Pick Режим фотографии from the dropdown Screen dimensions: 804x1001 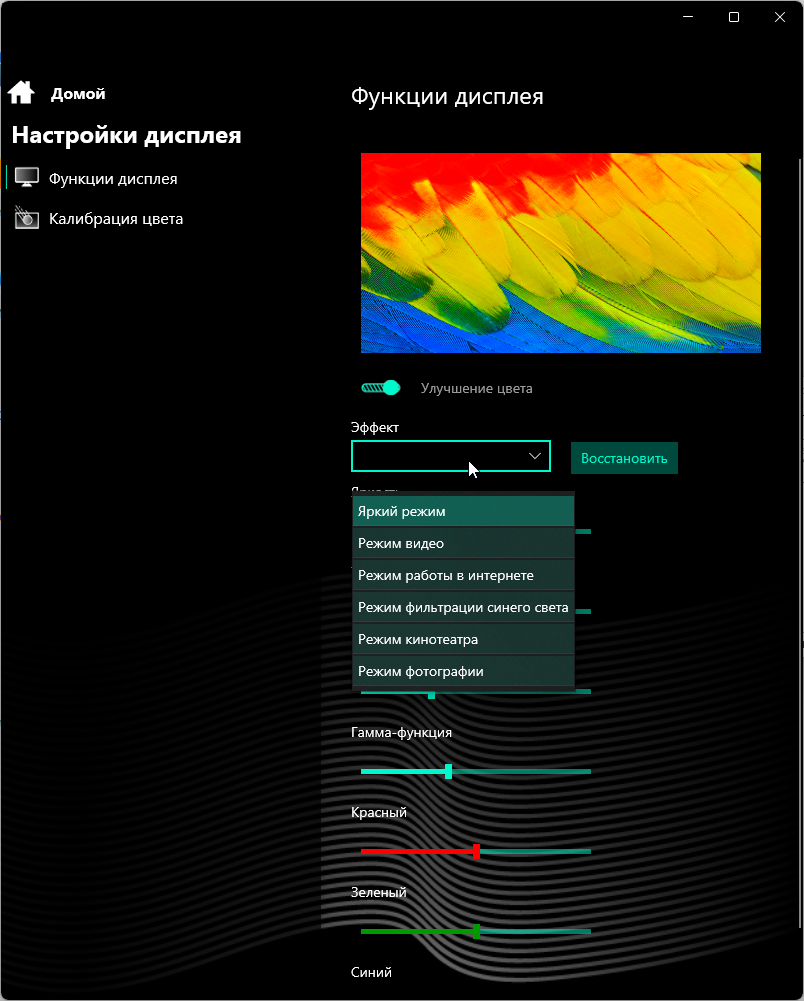point(463,671)
